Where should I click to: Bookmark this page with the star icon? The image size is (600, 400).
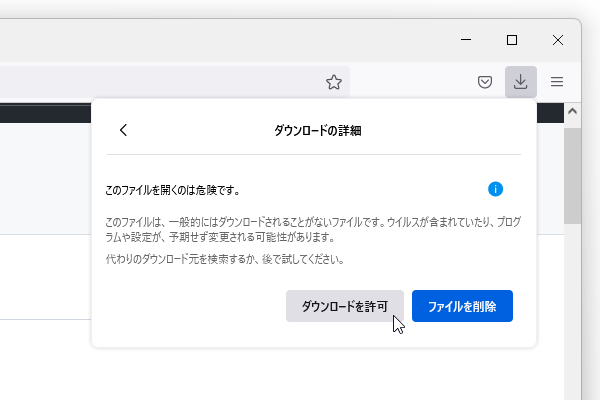tap(334, 82)
